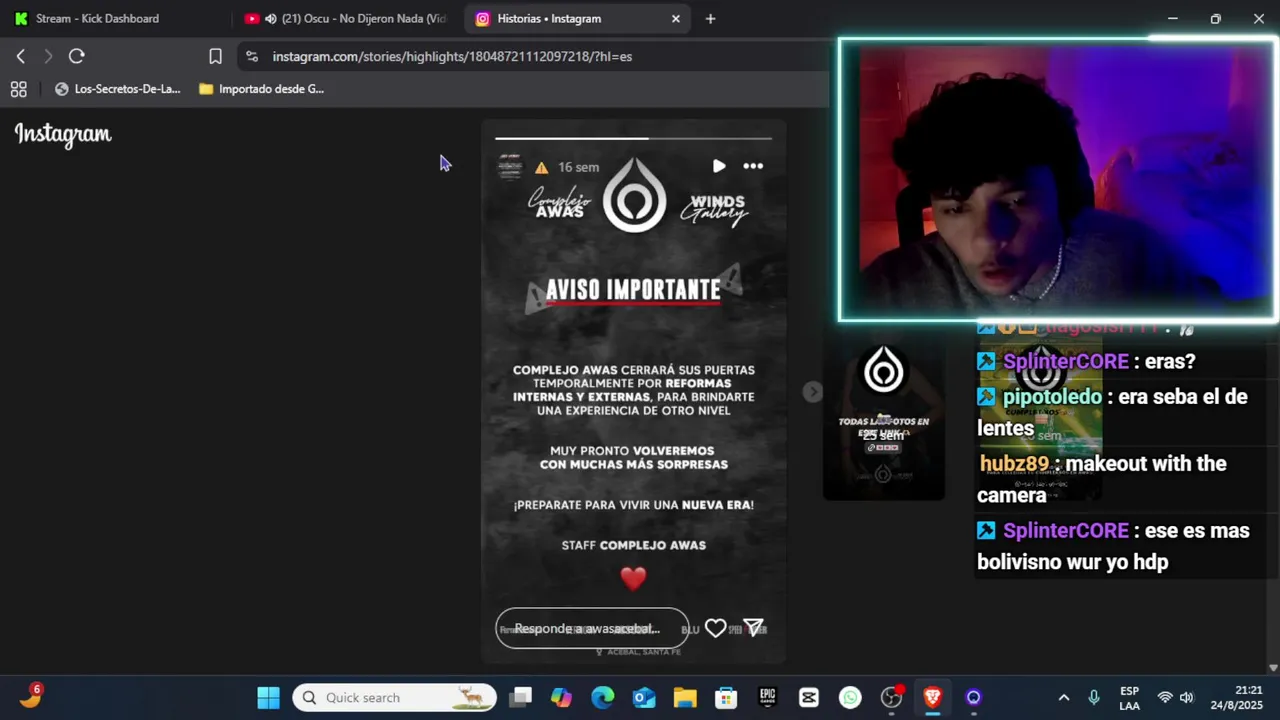
Task: Like the story with the heart icon
Action: [715, 628]
